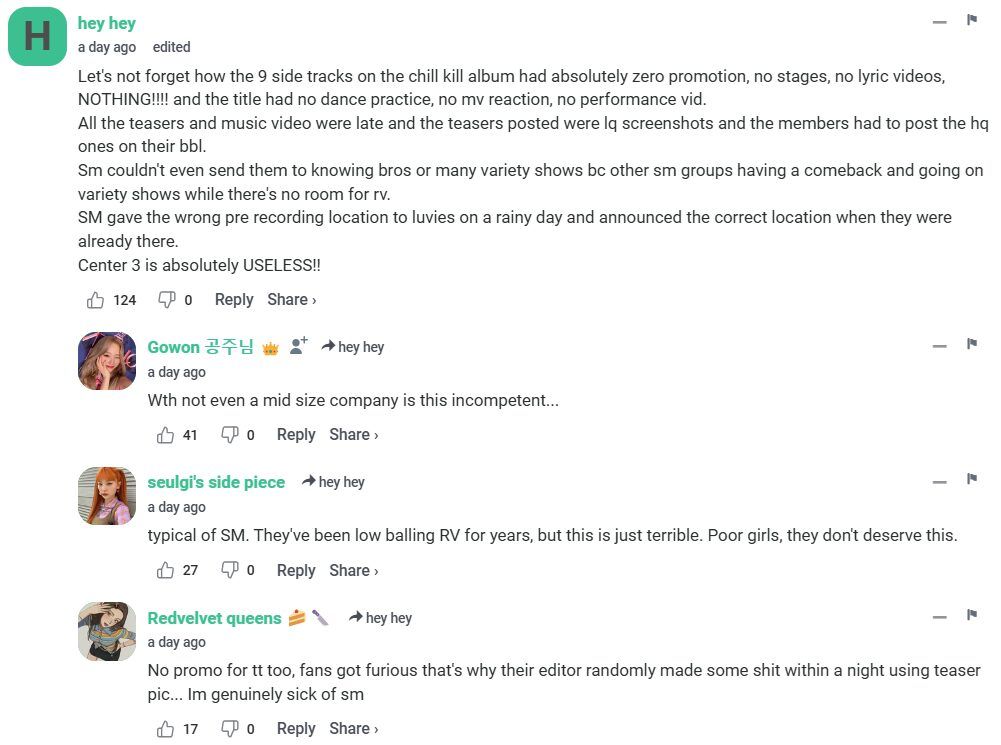This screenshot has height=745, width=1001.
Task: Collapse the hey hey comment thread
Action: pos(939,22)
